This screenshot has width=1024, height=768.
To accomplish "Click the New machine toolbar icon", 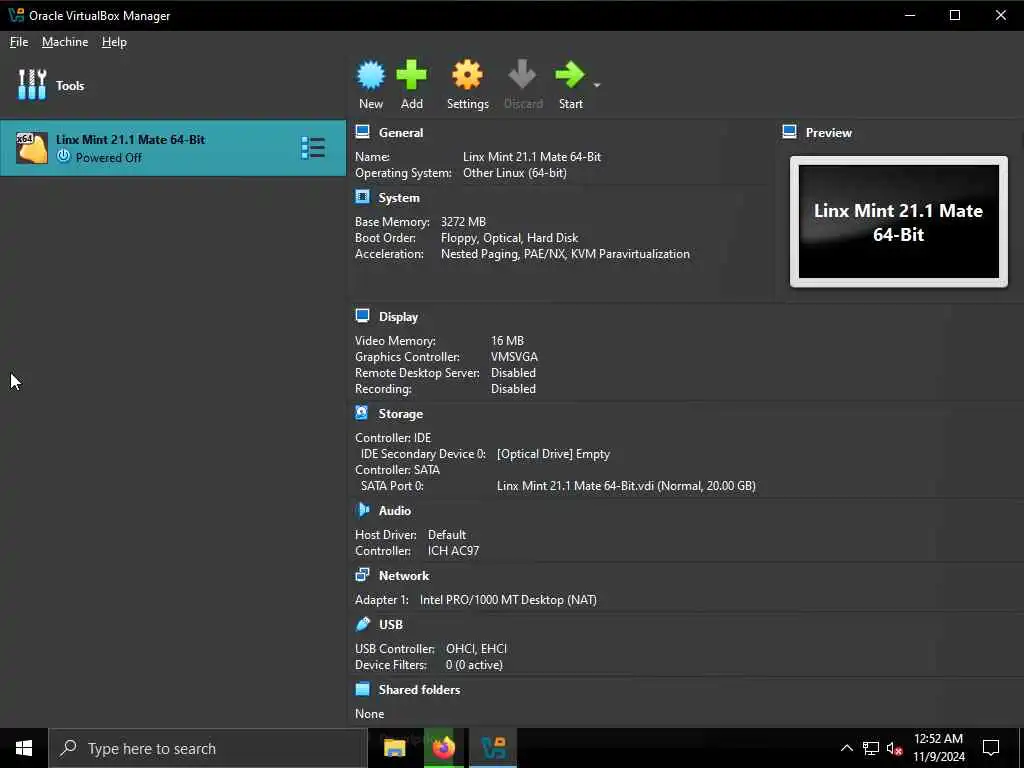I will coord(371,75).
